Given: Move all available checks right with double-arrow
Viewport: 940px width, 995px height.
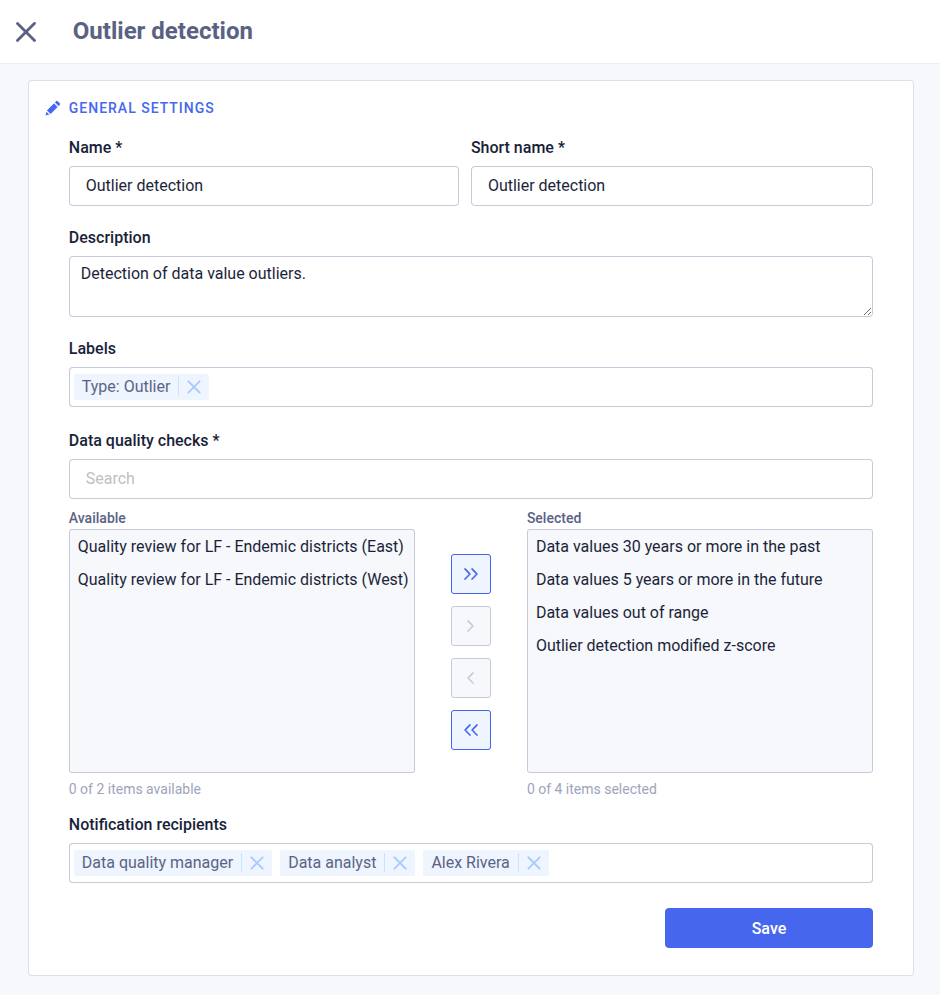Looking at the screenshot, I should pyautogui.click(x=471, y=574).
